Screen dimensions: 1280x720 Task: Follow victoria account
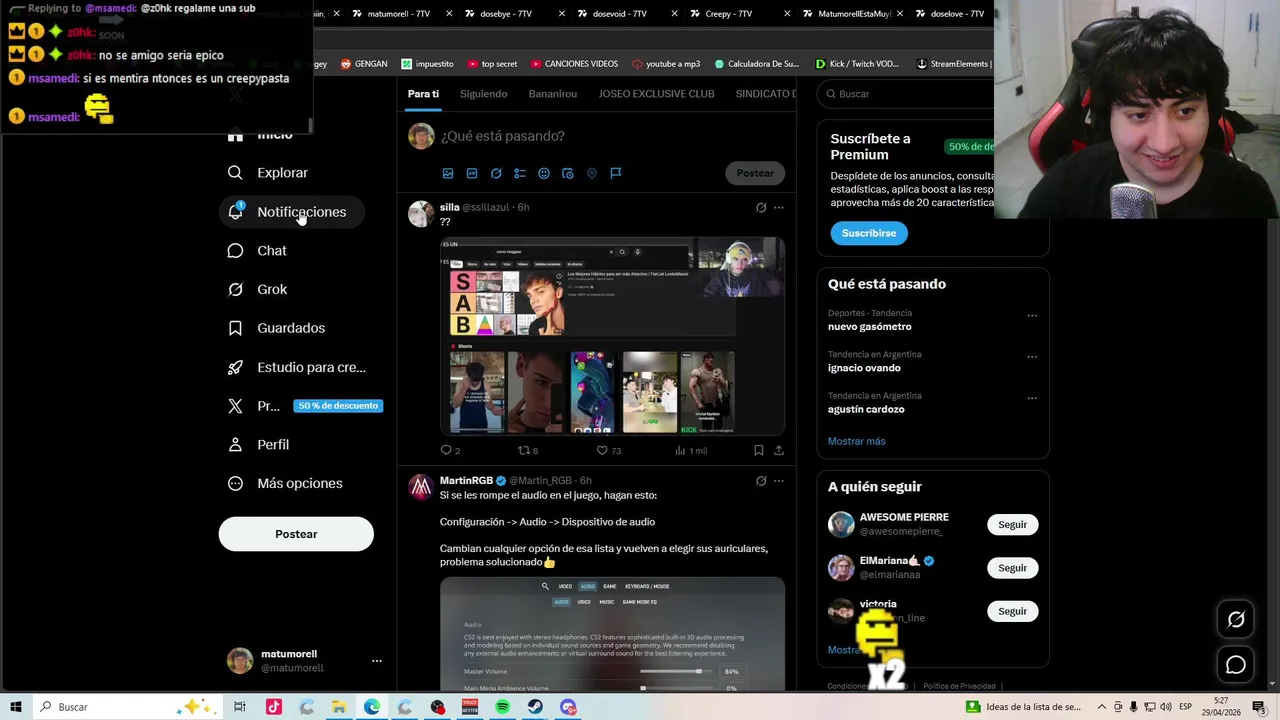pyautogui.click(x=1012, y=611)
